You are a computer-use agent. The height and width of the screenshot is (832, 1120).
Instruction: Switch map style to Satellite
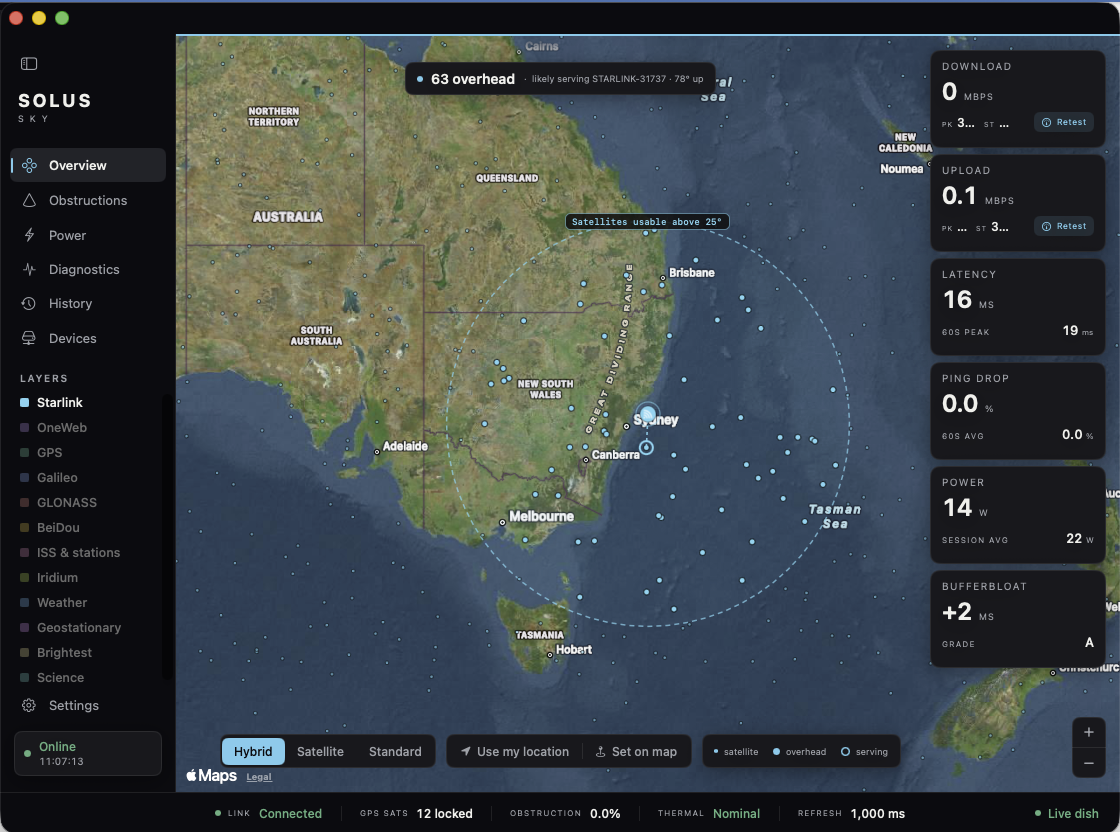[320, 751]
